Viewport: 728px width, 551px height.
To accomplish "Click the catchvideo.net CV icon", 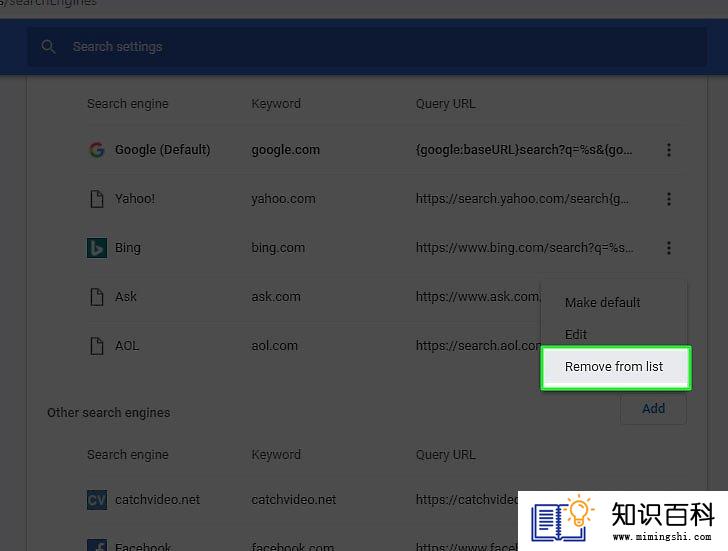I will point(97,499).
